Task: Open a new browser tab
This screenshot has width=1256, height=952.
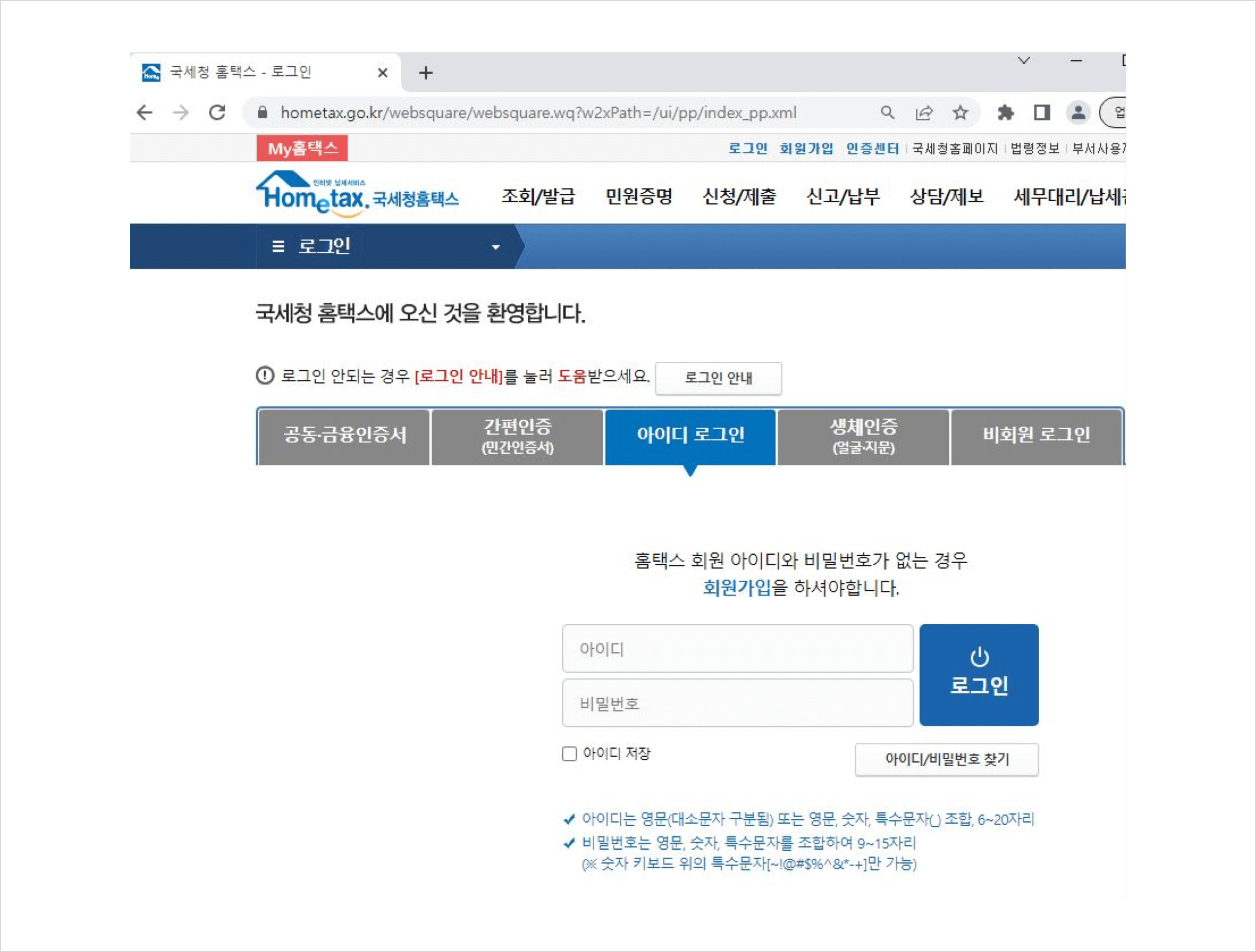Action: (x=426, y=73)
